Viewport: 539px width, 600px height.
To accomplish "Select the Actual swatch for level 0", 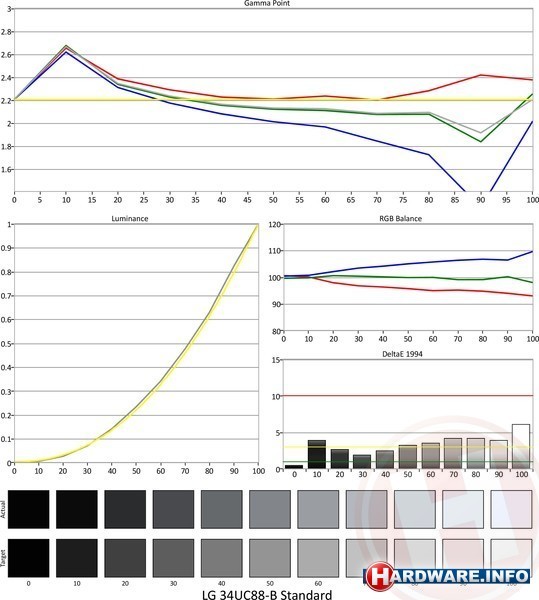I will click(29, 509).
